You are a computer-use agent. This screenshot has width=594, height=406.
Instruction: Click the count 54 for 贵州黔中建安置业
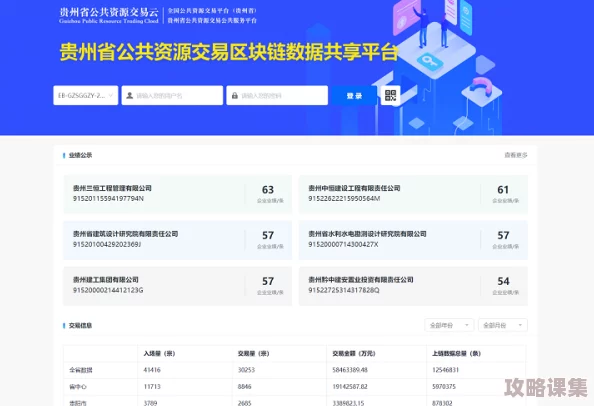coord(503,281)
